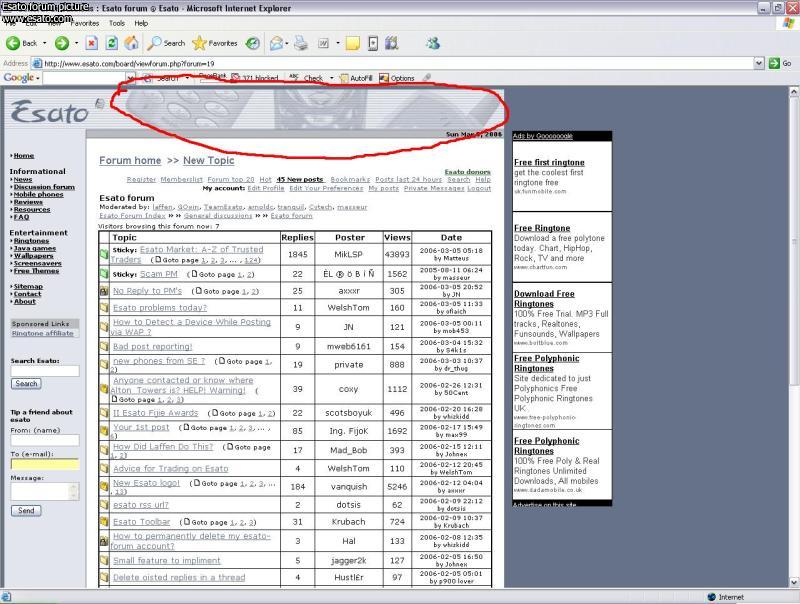Screen dimensions: 800x604
Task: Open the Private Messages link
Action: (x=434, y=188)
